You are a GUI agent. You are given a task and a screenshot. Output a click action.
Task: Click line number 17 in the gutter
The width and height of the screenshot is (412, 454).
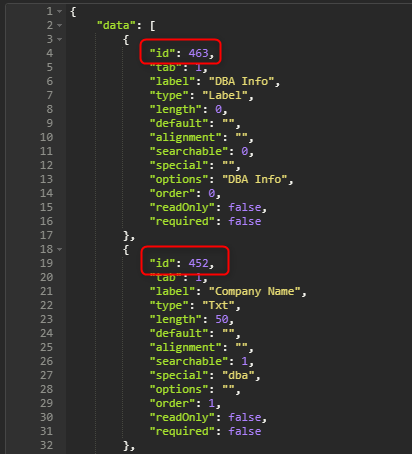(x=46, y=235)
